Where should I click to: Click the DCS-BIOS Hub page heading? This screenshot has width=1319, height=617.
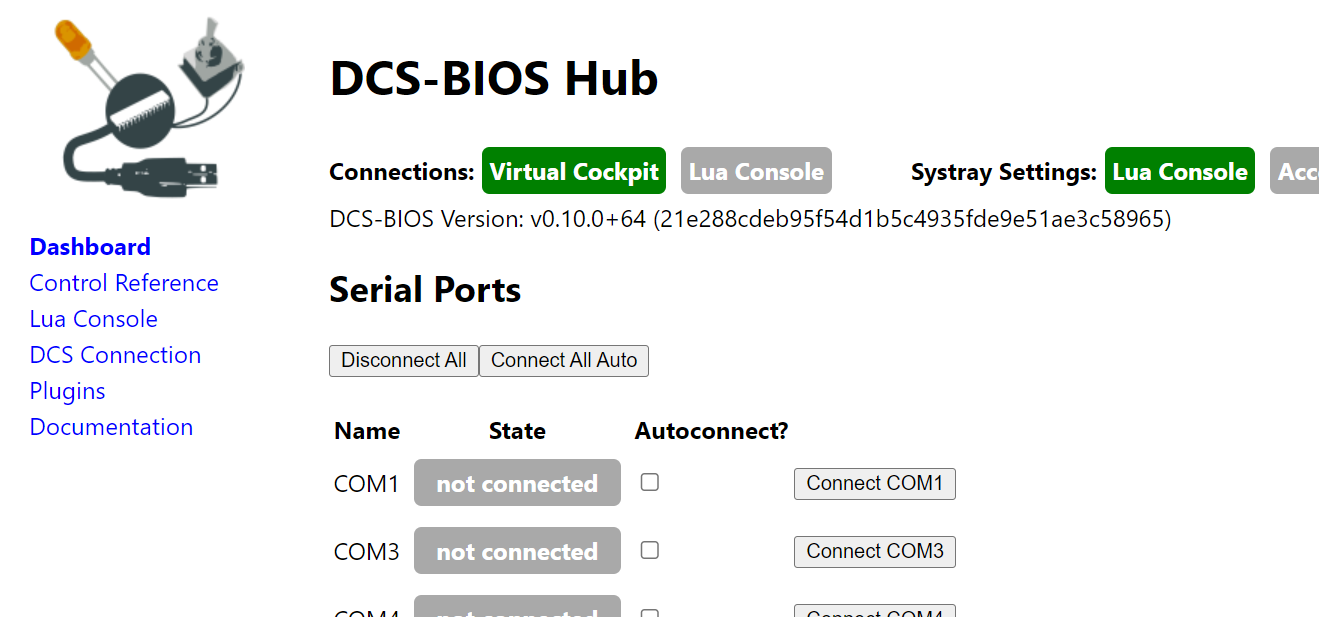(494, 78)
